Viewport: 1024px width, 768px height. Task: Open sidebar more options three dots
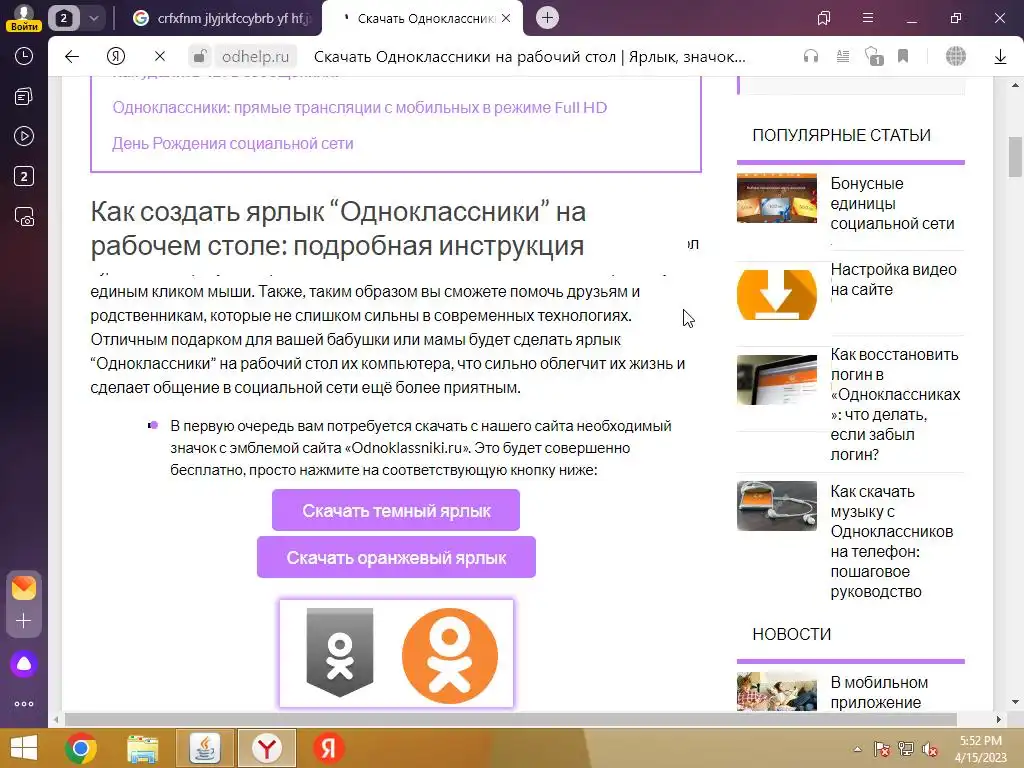click(24, 704)
